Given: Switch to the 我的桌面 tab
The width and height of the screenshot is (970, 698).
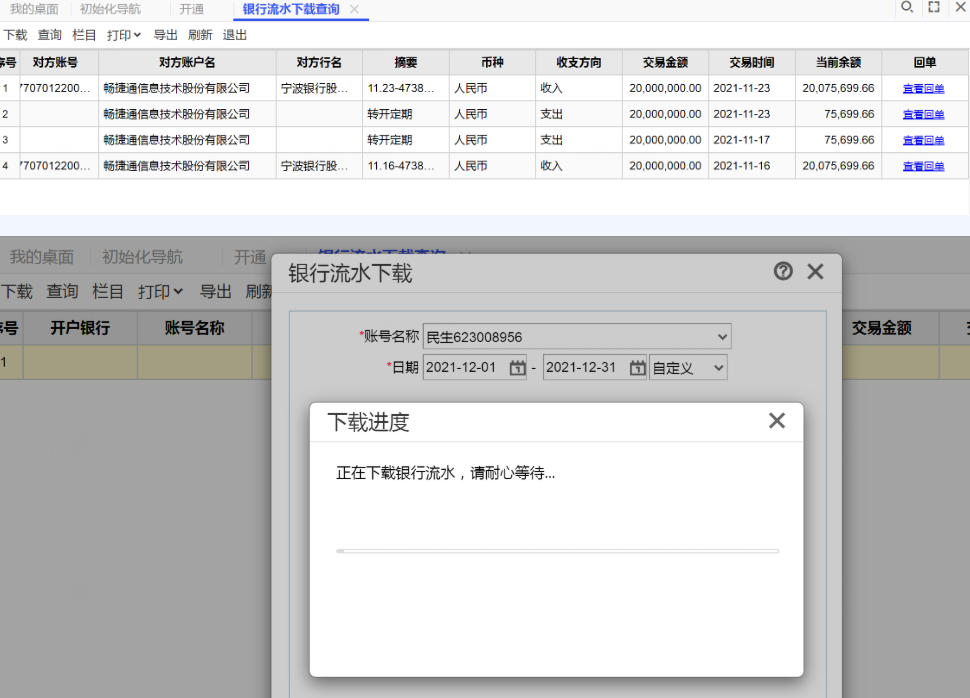Looking at the screenshot, I should point(34,9).
